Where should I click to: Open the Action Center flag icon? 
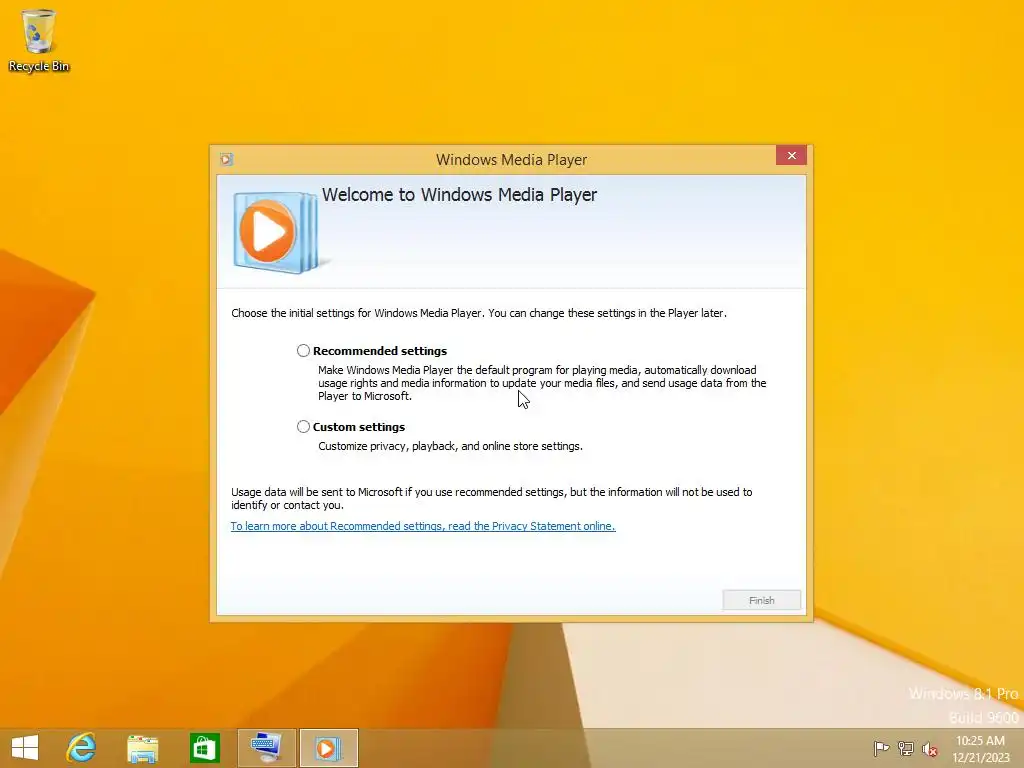[881, 748]
